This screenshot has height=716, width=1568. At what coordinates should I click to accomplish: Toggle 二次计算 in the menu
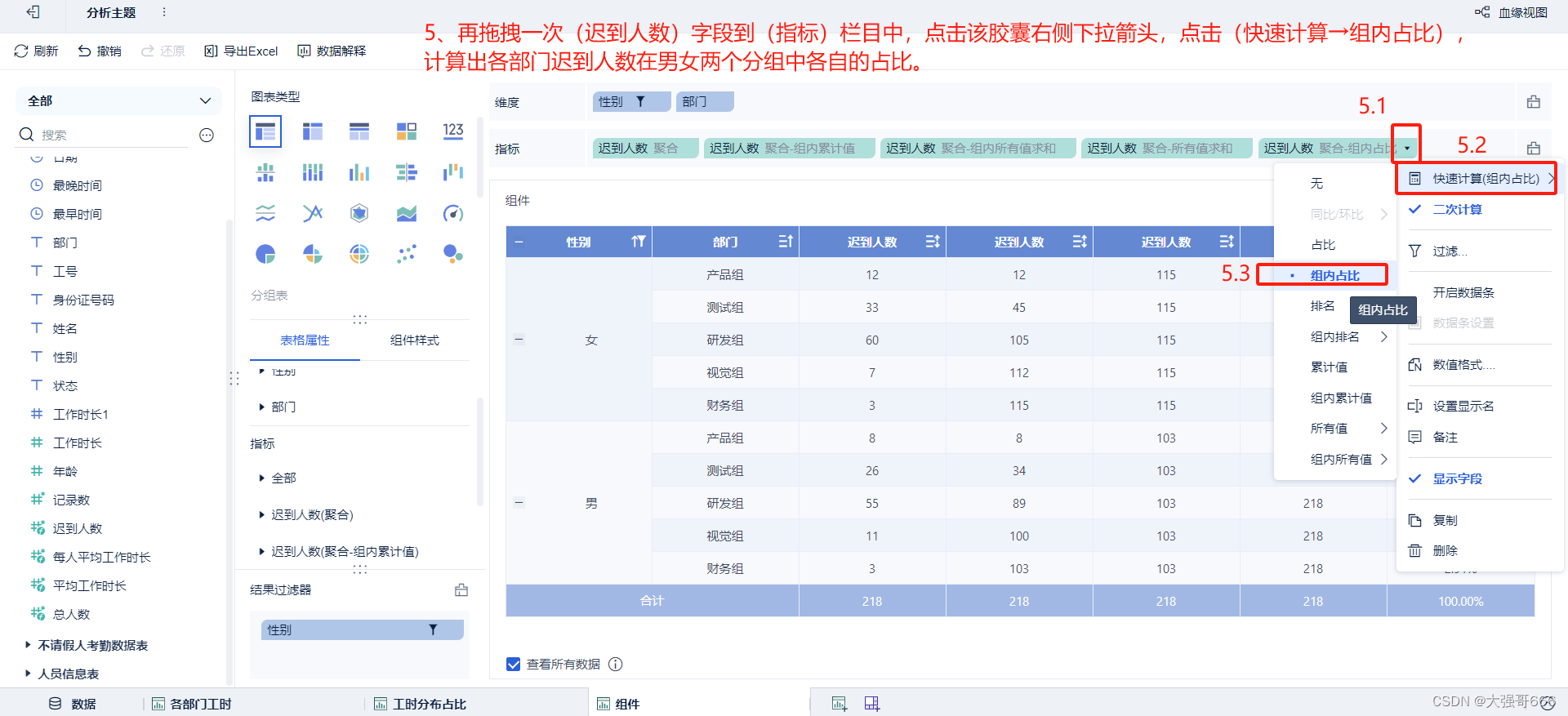pyautogui.click(x=1457, y=209)
